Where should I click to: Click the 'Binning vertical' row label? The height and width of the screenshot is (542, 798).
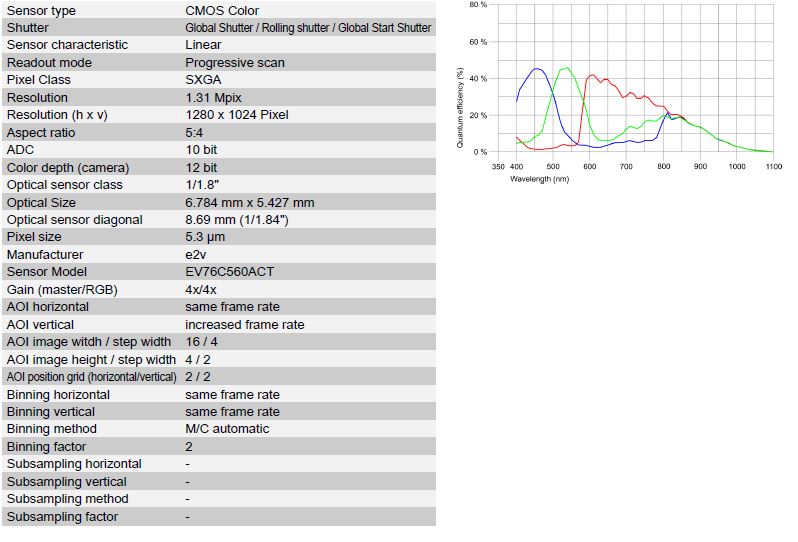[50, 412]
